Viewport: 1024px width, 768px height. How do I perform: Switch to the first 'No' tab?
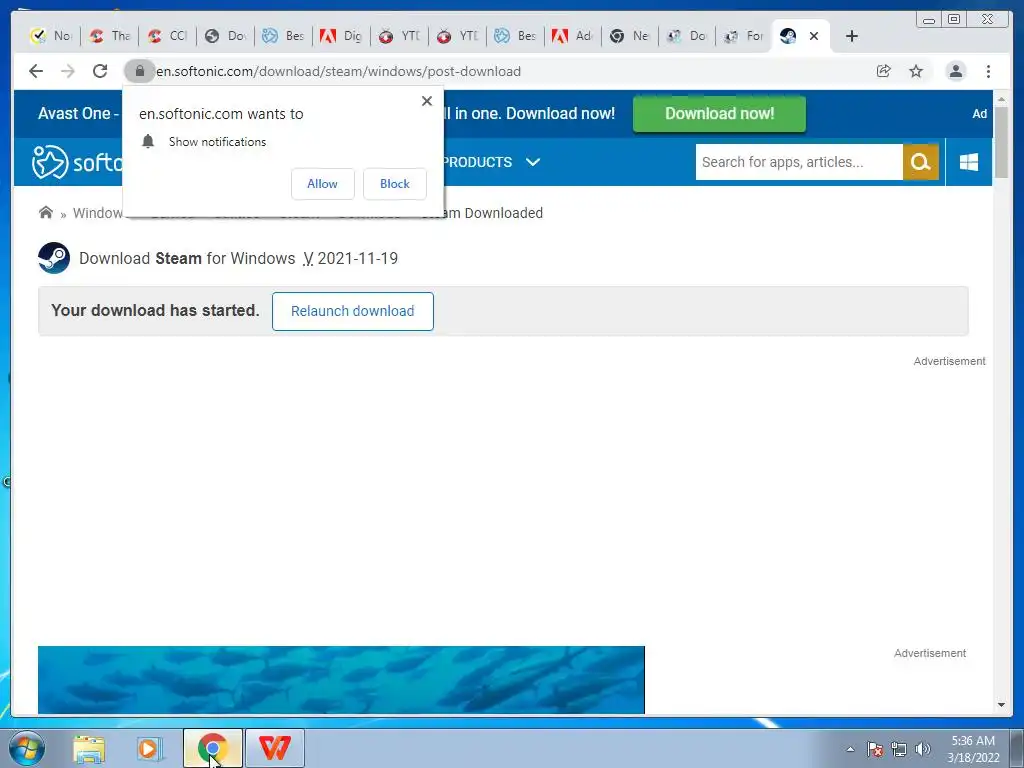tap(51, 36)
